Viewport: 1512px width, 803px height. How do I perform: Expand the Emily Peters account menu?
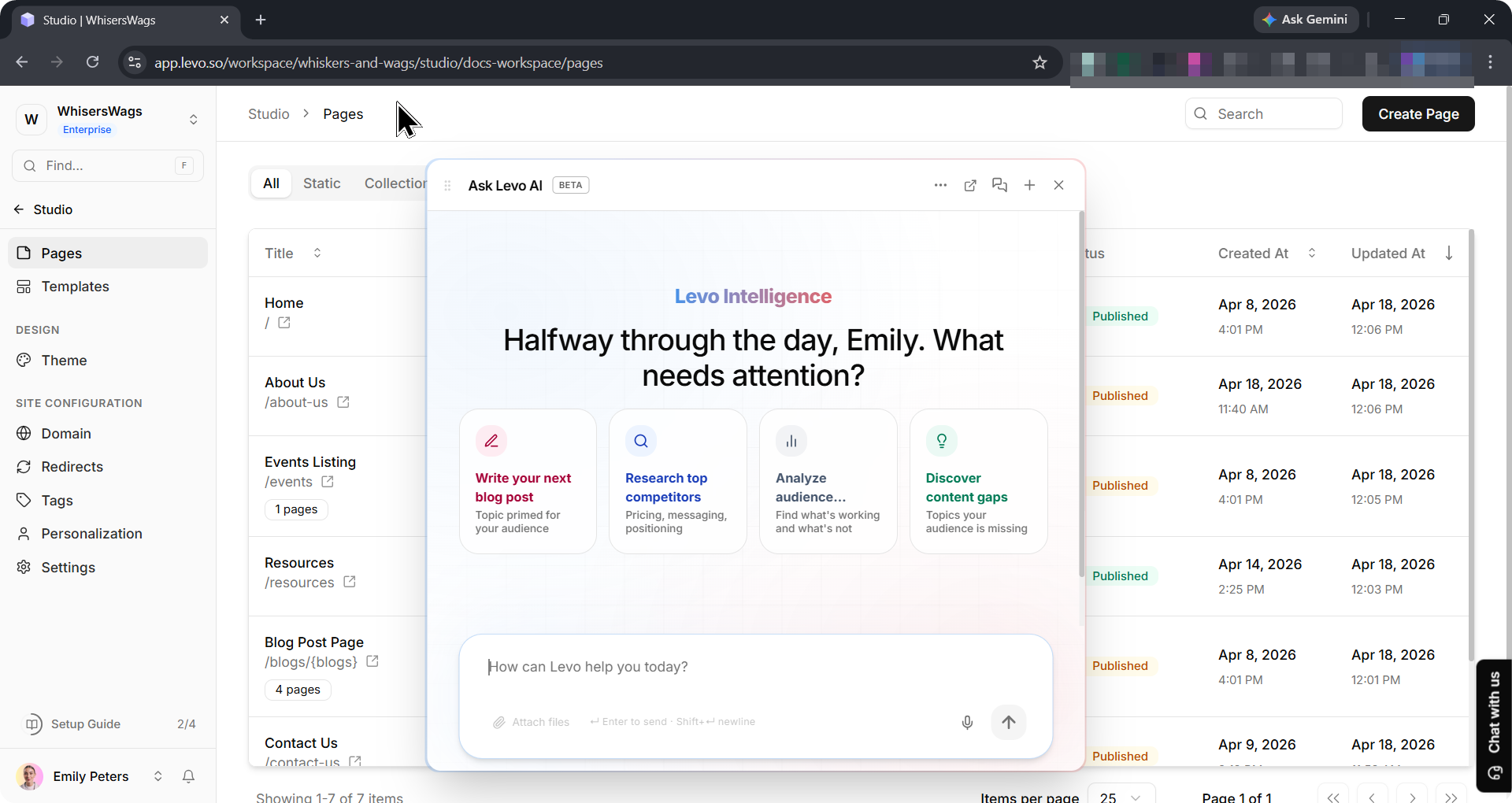tap(157, 776)
